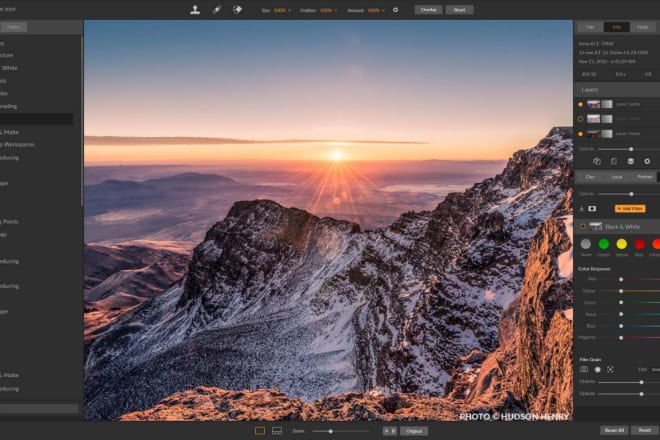
Task: Select the middle layer mask thumbnail
Action: click(x=607, y=119)
